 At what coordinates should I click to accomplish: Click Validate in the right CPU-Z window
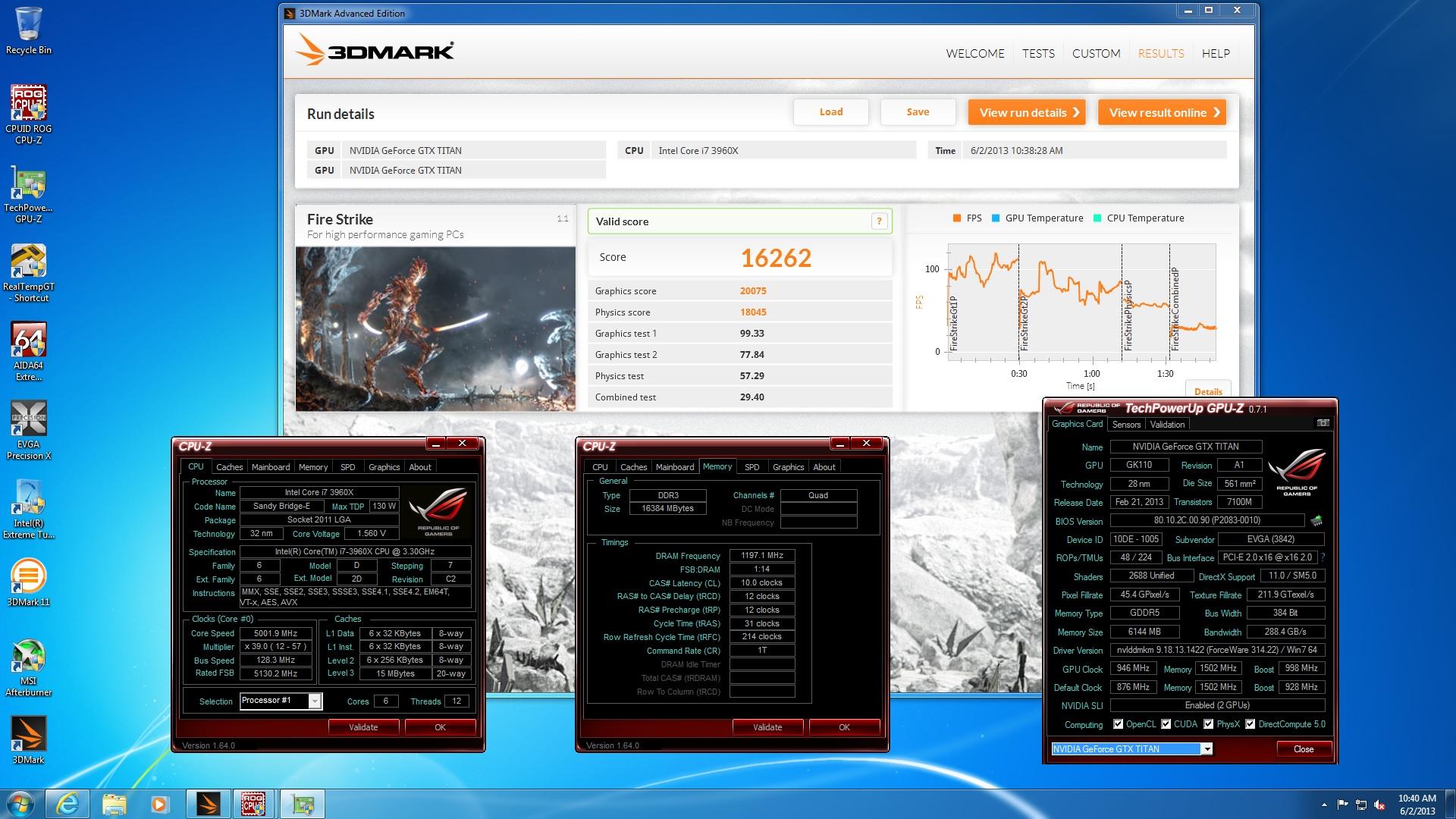(767, 727)
